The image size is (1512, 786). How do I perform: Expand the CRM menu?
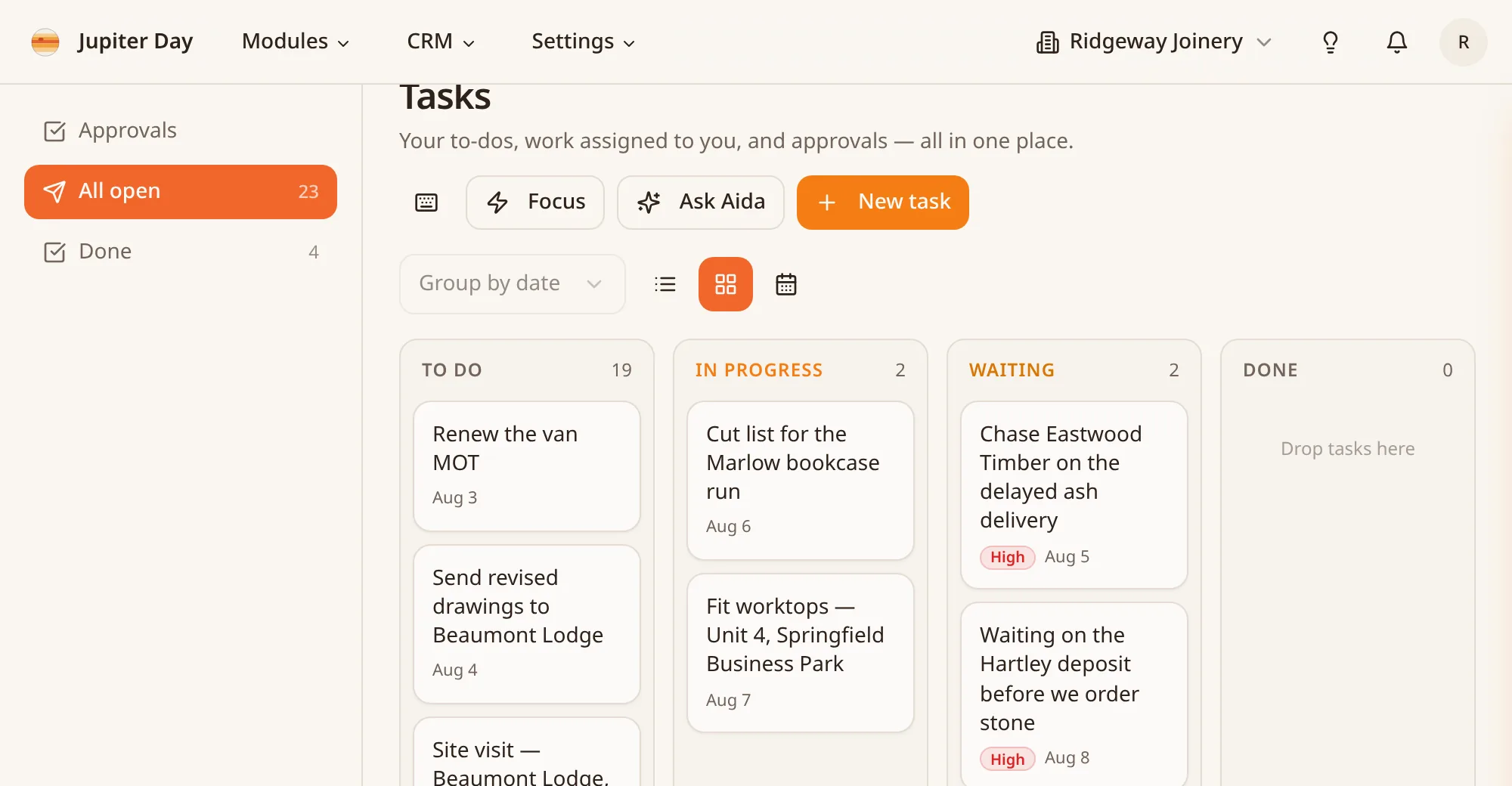tap(441, 42)
